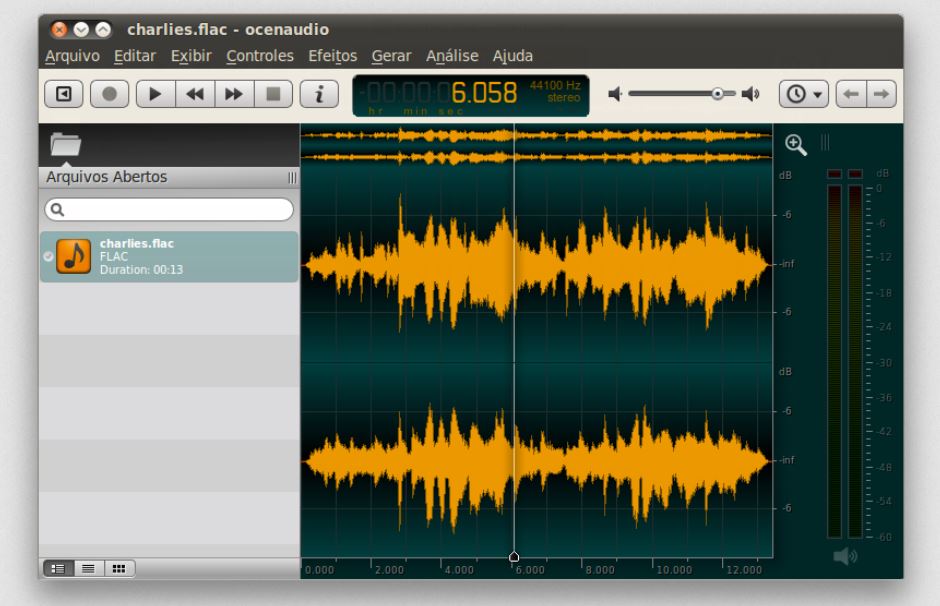
Task: Click the playhead marker on the timeline
Action: click(x=514, y=557)
